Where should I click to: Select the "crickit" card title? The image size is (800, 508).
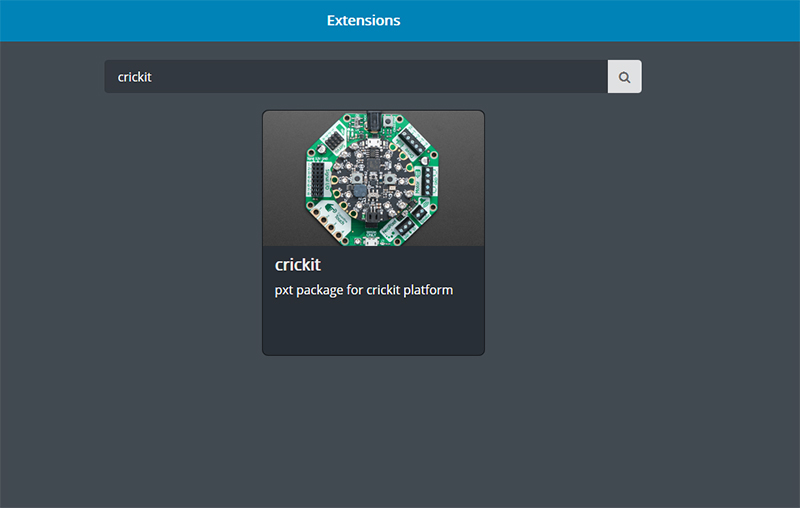pos(298,265)
